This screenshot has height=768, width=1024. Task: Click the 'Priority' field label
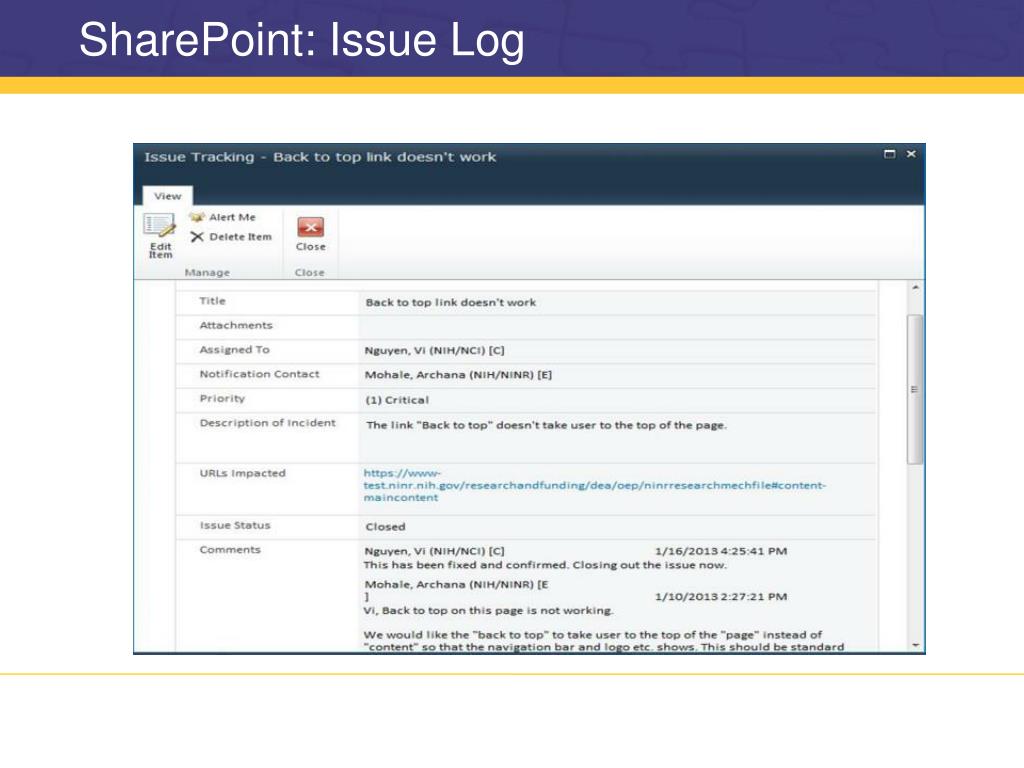(222, 398)
